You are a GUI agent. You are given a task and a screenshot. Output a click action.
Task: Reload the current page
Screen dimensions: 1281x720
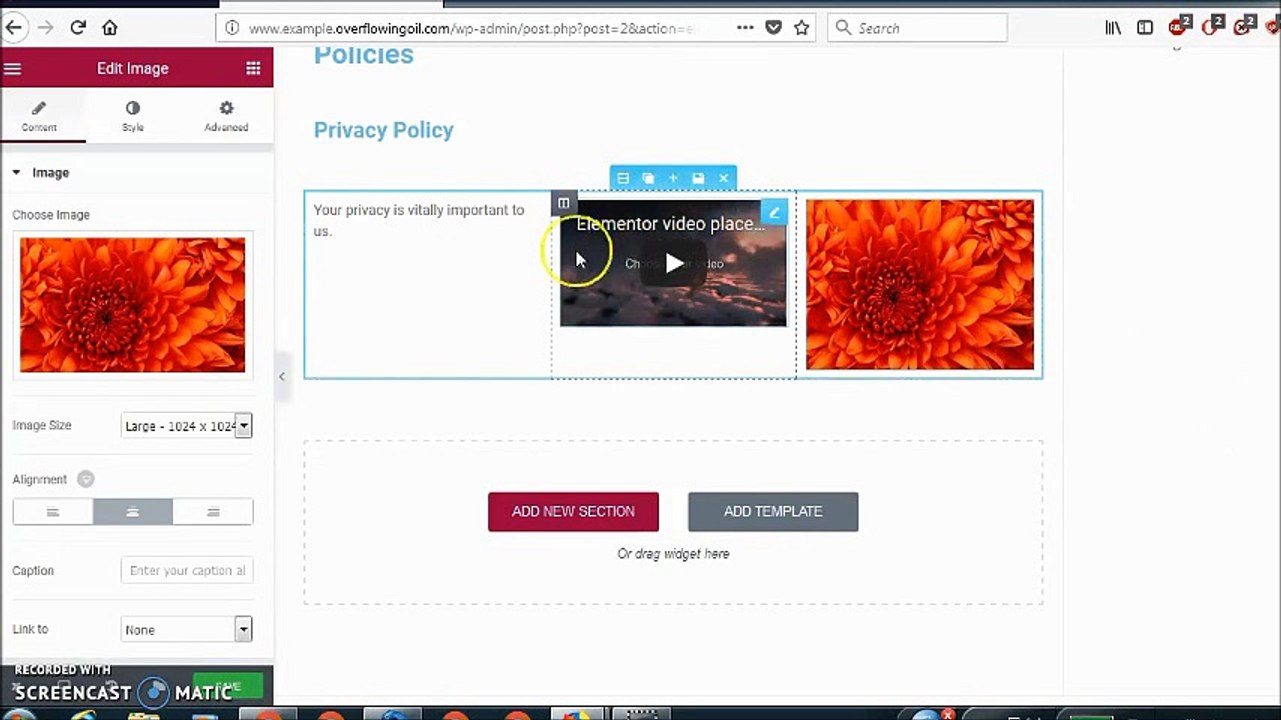click(x=78, y=28)
